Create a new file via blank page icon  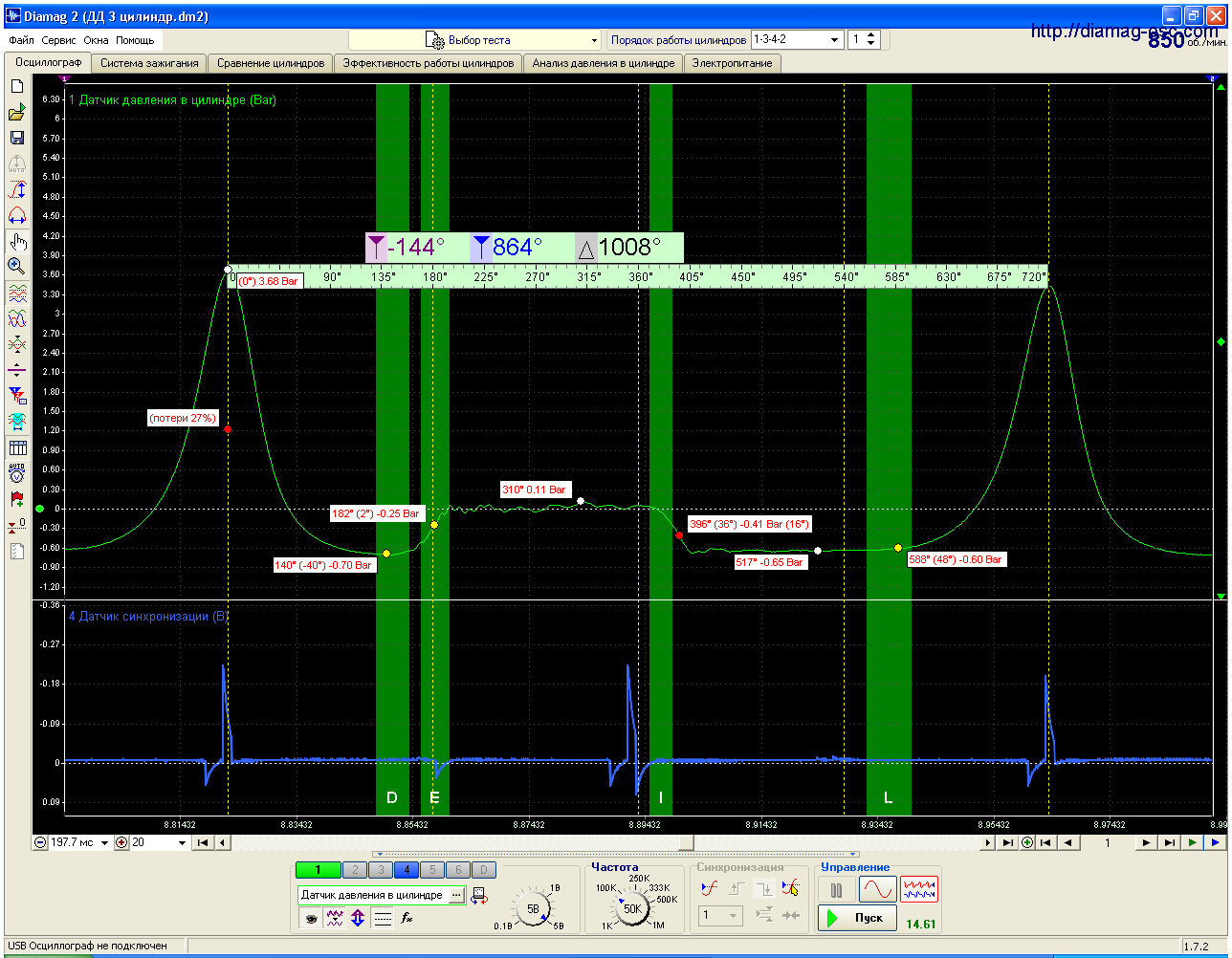pos(16,87)
